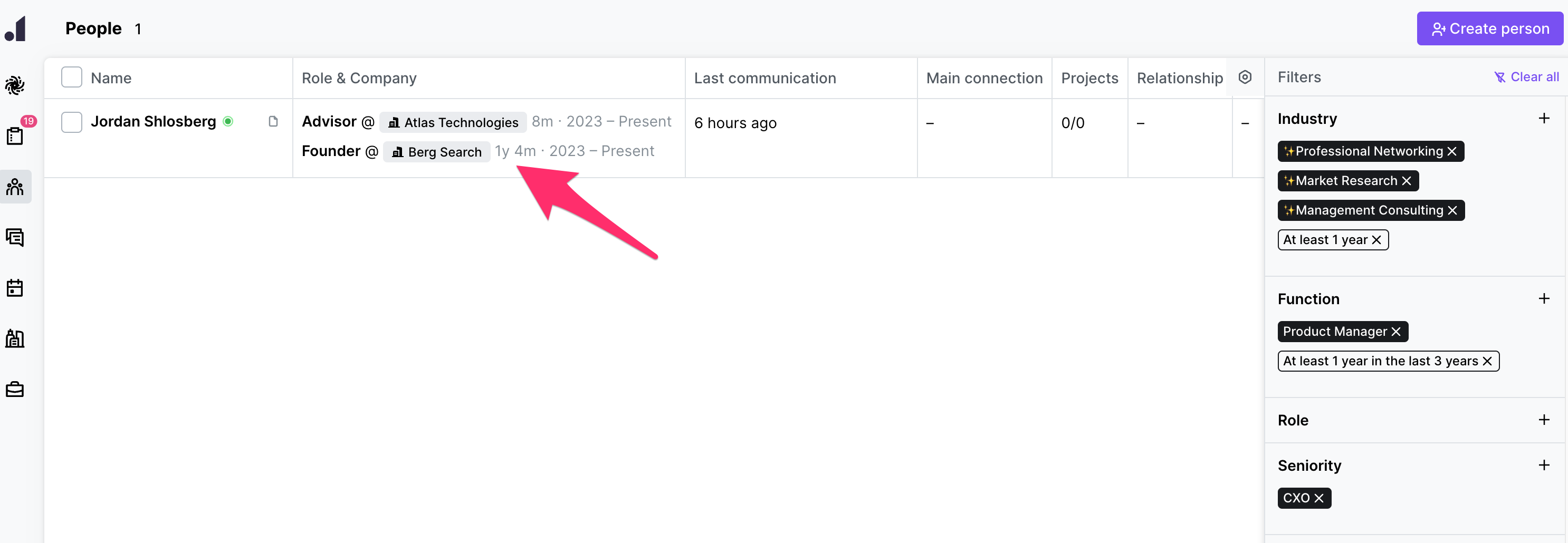Image resolution: width=1568 pixels, height=543 pixels.
Task: Open the companies buildings icon
Action: [16, 338]
